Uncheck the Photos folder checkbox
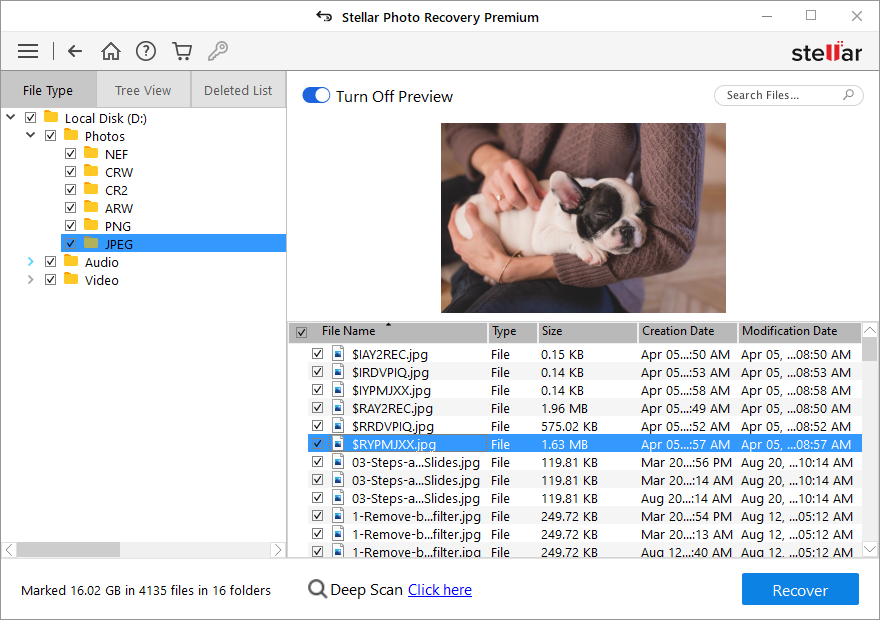Image resolution: width=880 pixels, height=620 pixels. click(x=51, y=135)
